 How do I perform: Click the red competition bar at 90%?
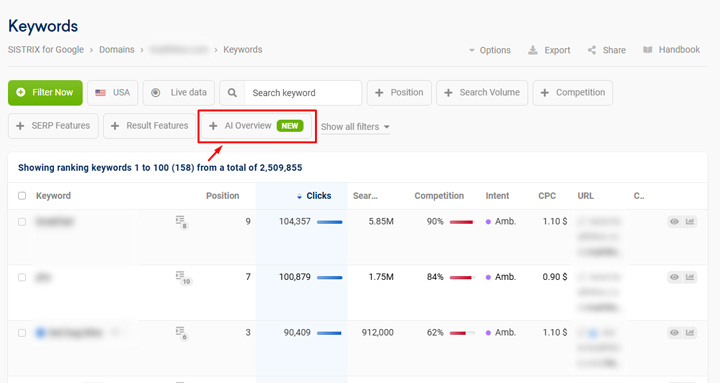click(x=461, y=222)
